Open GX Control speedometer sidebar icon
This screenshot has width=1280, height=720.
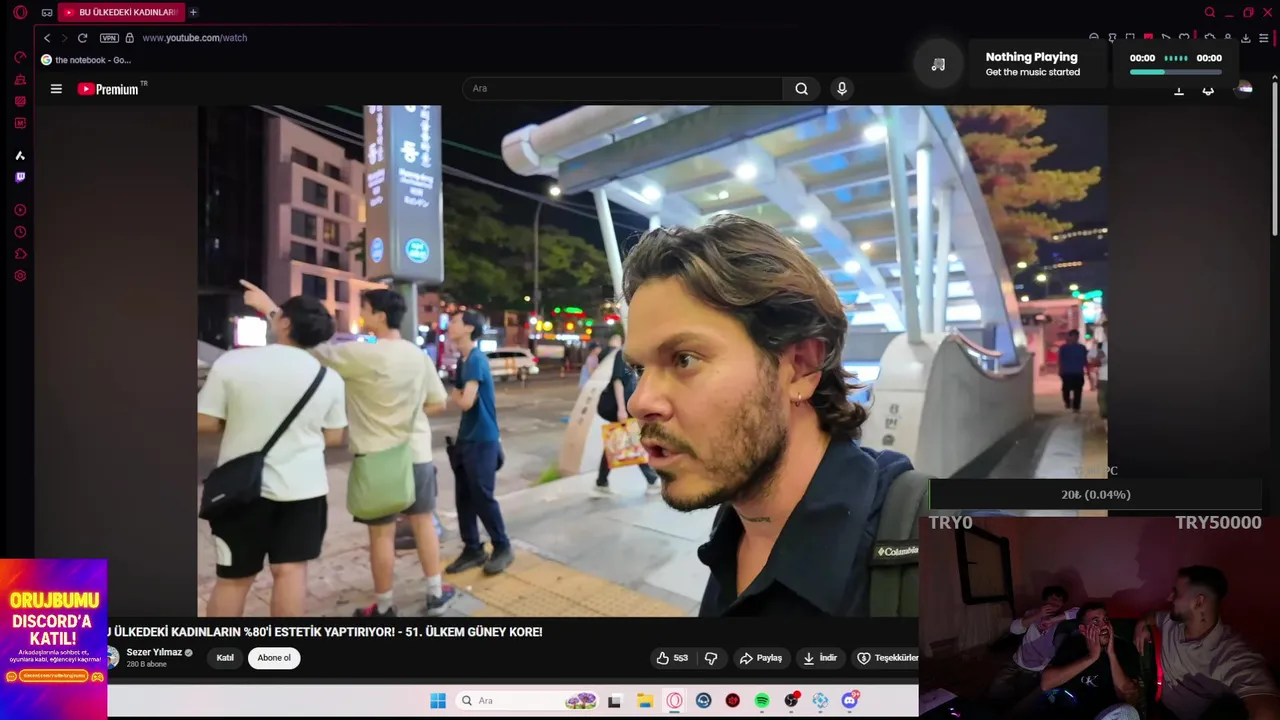(20, 57)
